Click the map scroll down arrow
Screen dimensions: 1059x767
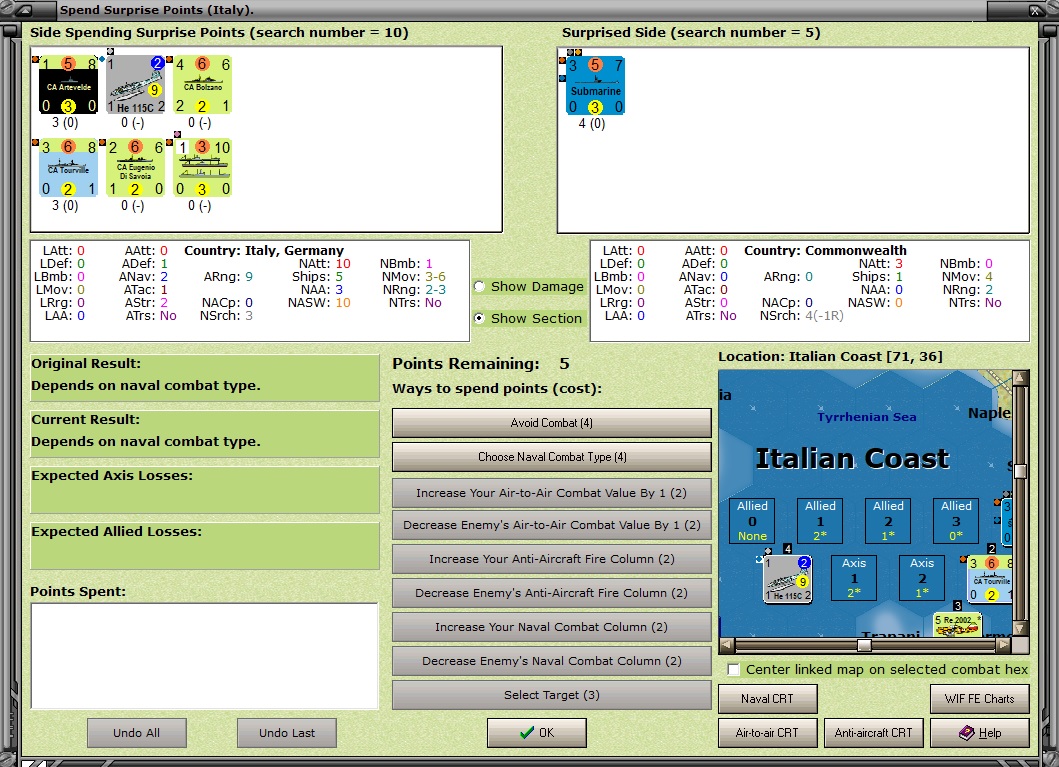pyautogui.click(x=1021, y=629)
